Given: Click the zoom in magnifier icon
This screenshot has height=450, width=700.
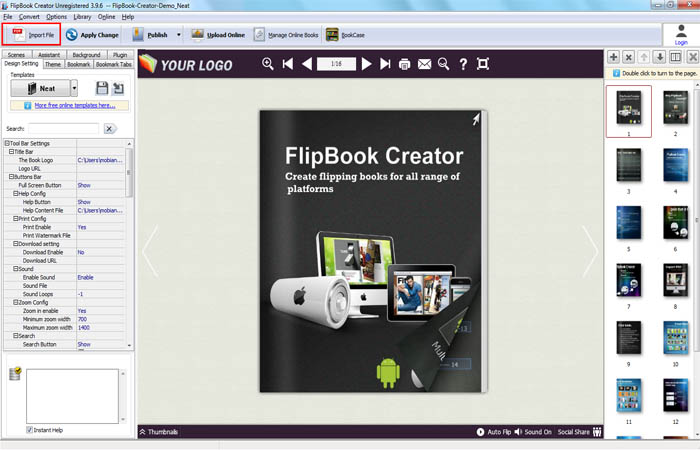Looking at the screenshot, I should (x=268, y=64).
